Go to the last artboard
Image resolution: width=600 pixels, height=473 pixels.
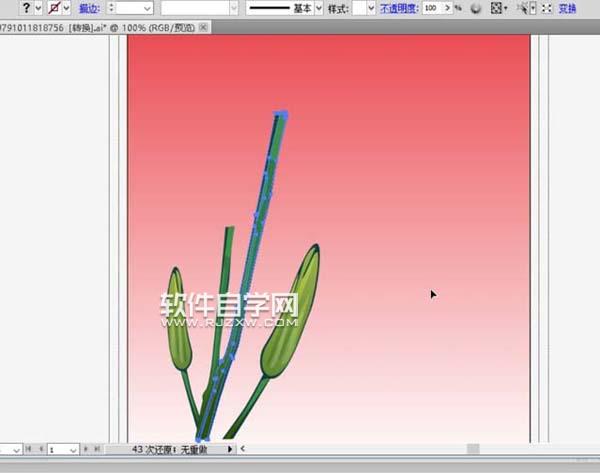pyautogui.click(x=97, y=449)
